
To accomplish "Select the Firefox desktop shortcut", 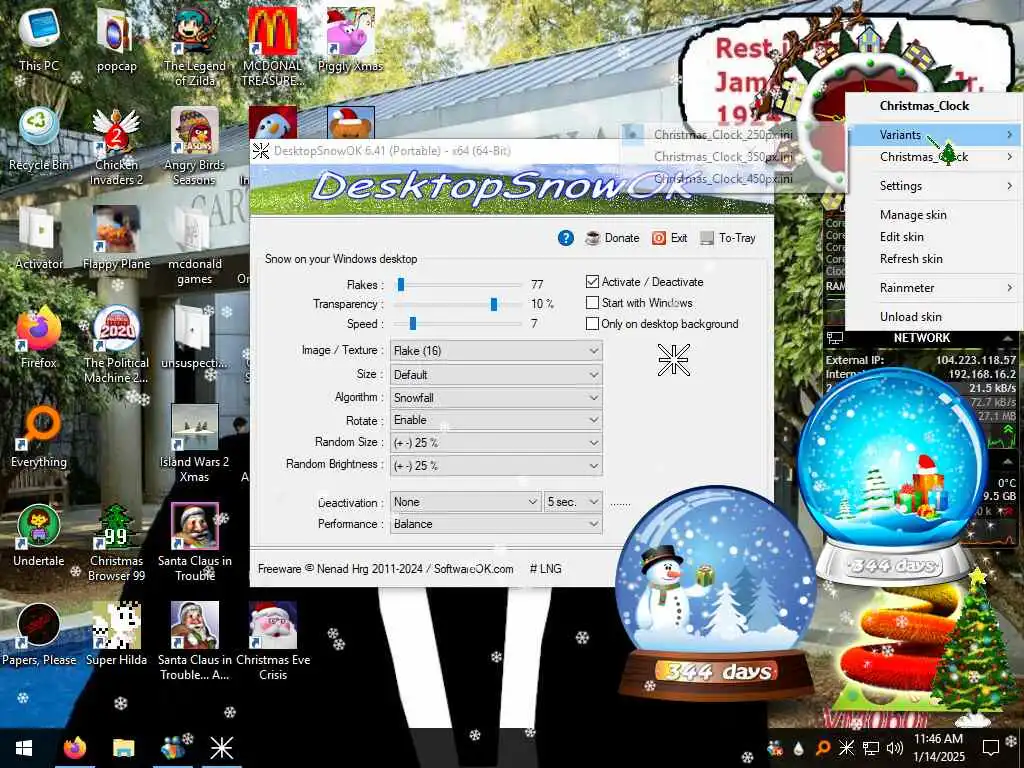I will 39,337.
